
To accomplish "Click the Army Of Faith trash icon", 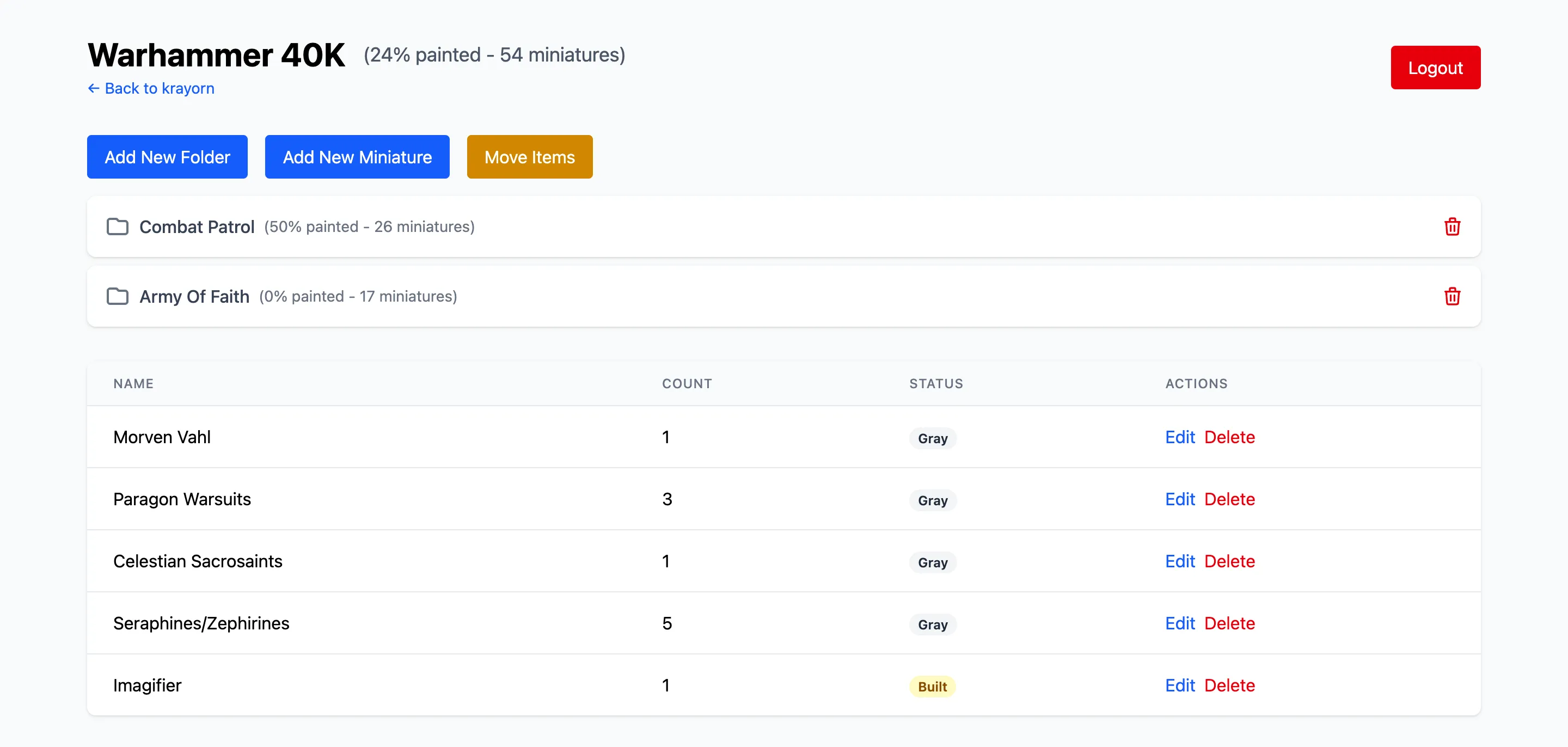I will coord(1451,297).
